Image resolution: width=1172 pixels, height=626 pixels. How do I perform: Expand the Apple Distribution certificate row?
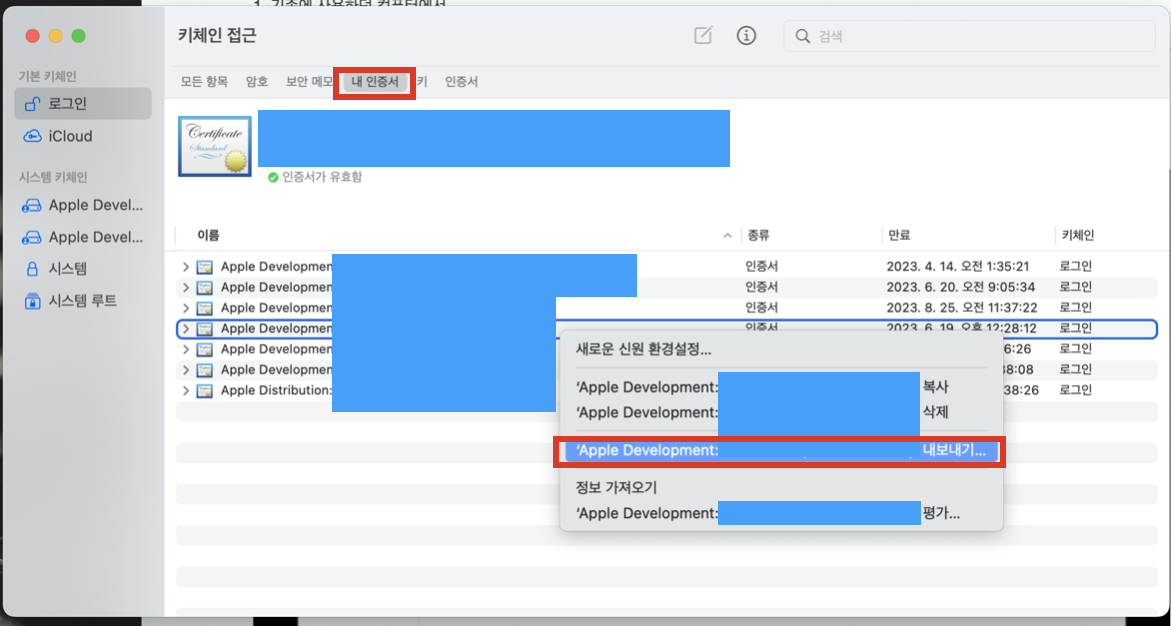(186, 391)
